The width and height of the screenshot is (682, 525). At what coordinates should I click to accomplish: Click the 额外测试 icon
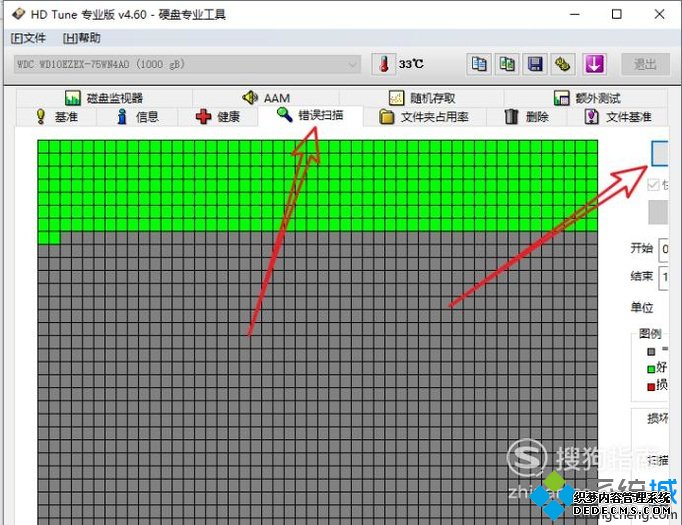562,98
